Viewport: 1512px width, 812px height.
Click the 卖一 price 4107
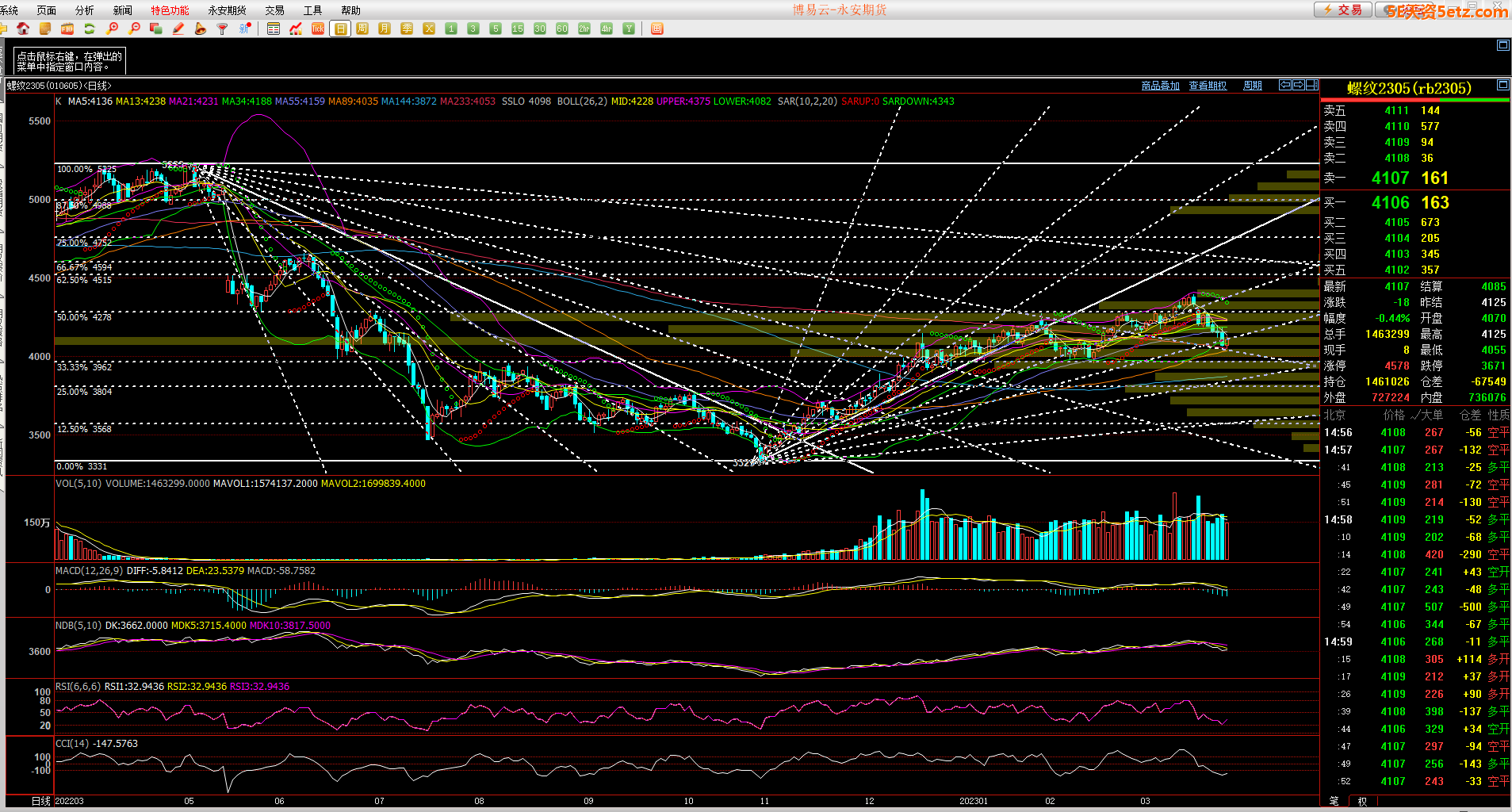pyautogui.click(x=1390, y=178)
